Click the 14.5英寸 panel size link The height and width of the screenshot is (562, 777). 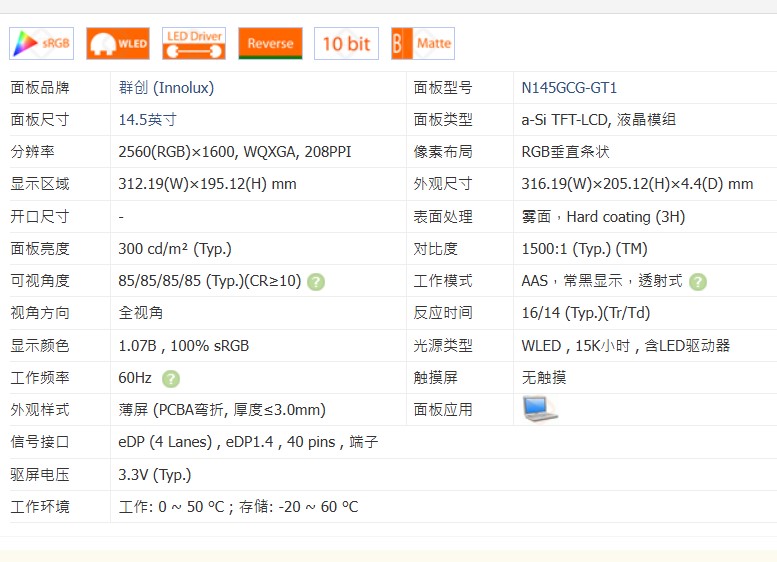(147, 120)
